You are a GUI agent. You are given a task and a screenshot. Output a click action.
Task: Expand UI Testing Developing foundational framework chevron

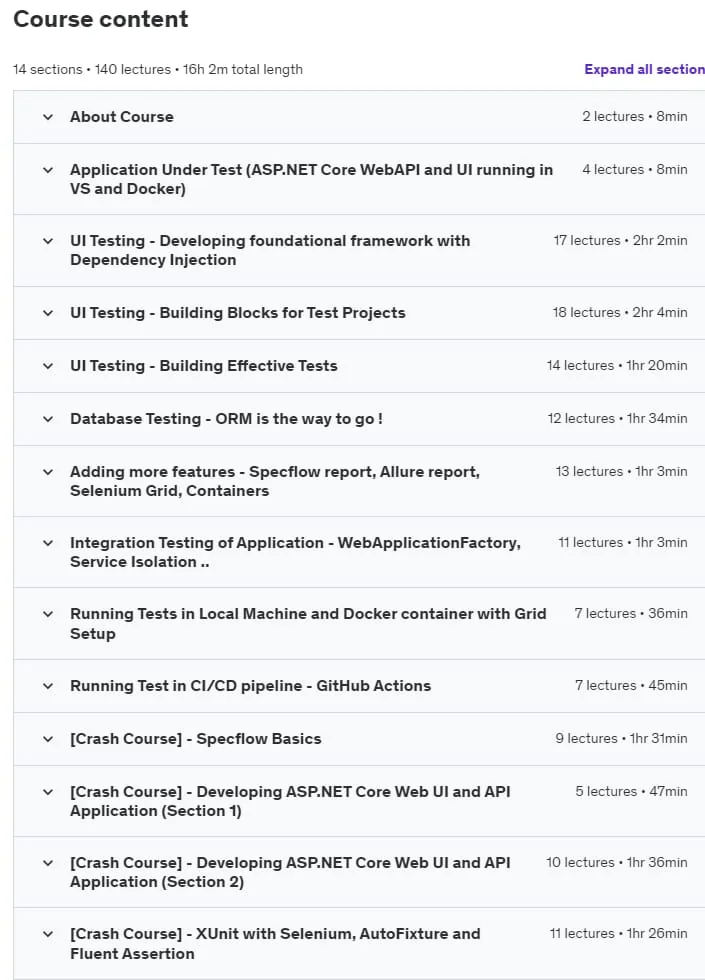tap(48, 241)
